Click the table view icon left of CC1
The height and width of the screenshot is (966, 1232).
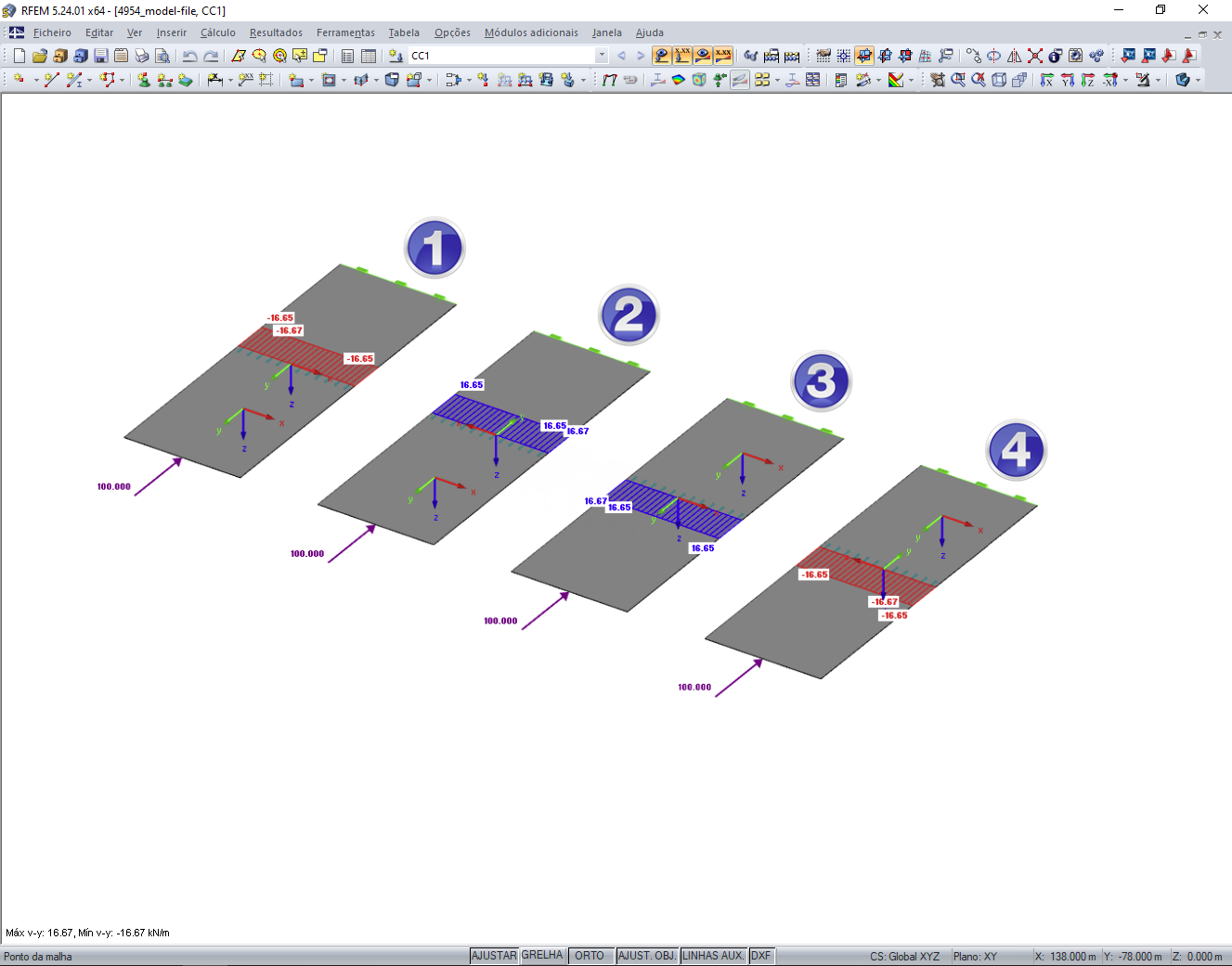pos(369,56)
